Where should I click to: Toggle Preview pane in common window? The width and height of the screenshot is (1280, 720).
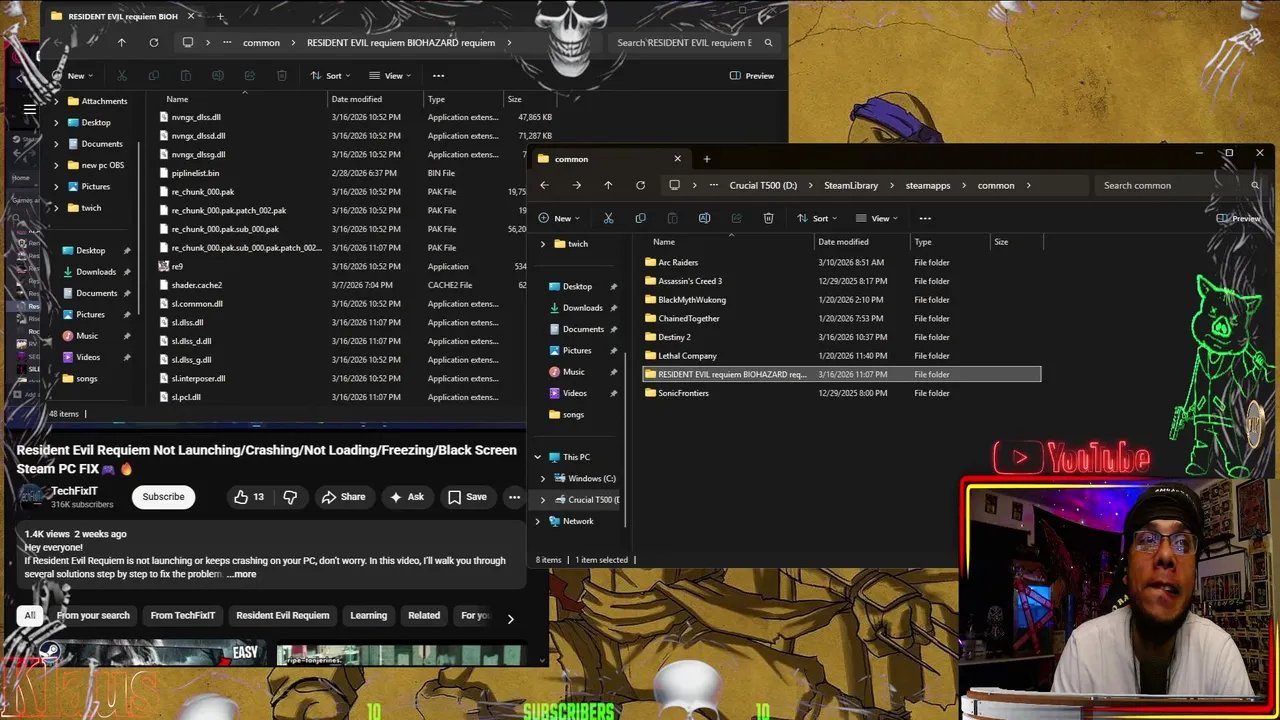click(x=1238, y=218)
